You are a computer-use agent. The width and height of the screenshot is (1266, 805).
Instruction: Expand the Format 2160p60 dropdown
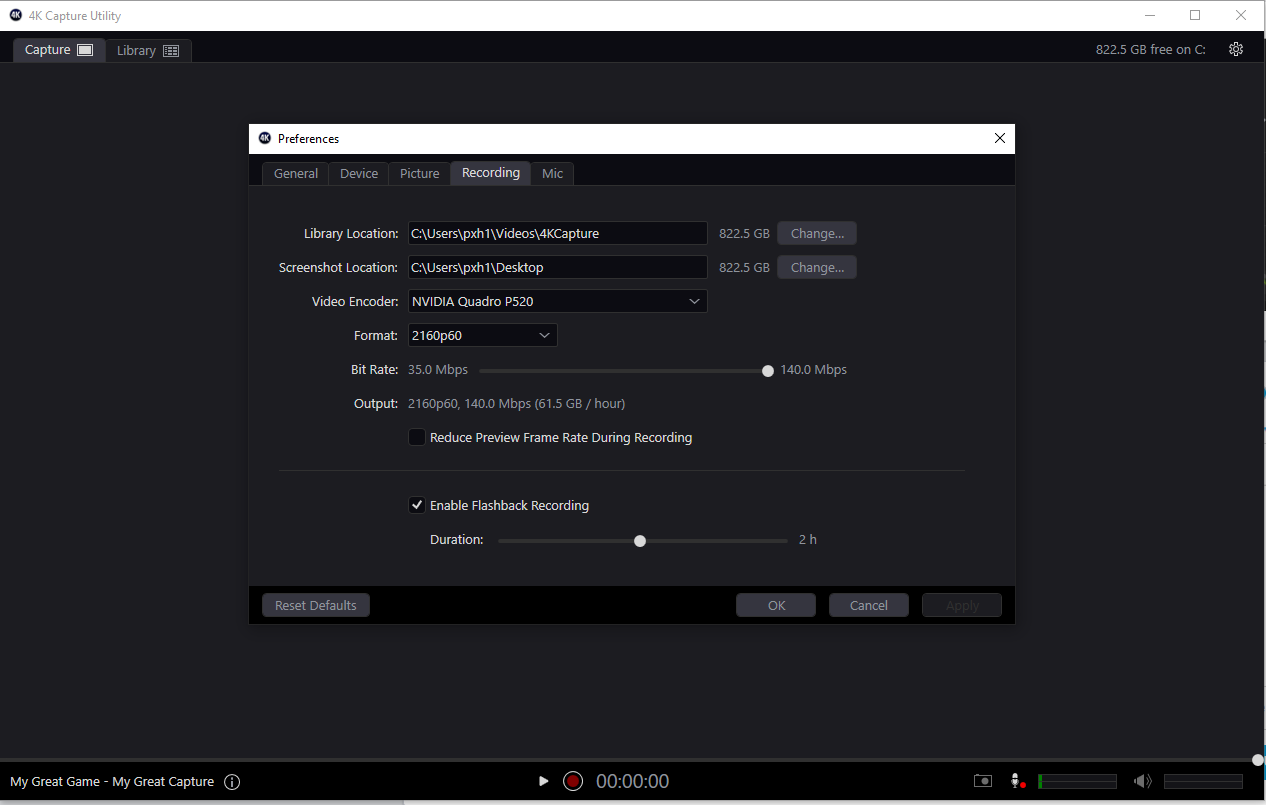[482, 335]
